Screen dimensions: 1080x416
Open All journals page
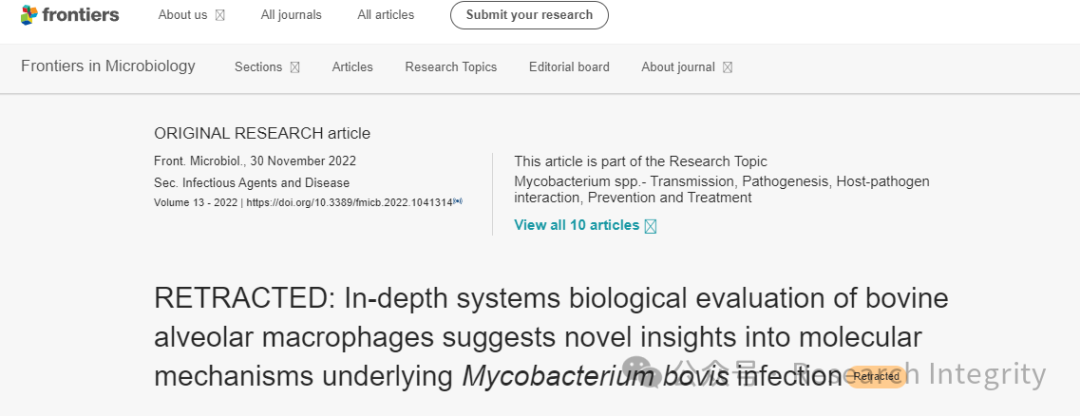pos(291,15)
